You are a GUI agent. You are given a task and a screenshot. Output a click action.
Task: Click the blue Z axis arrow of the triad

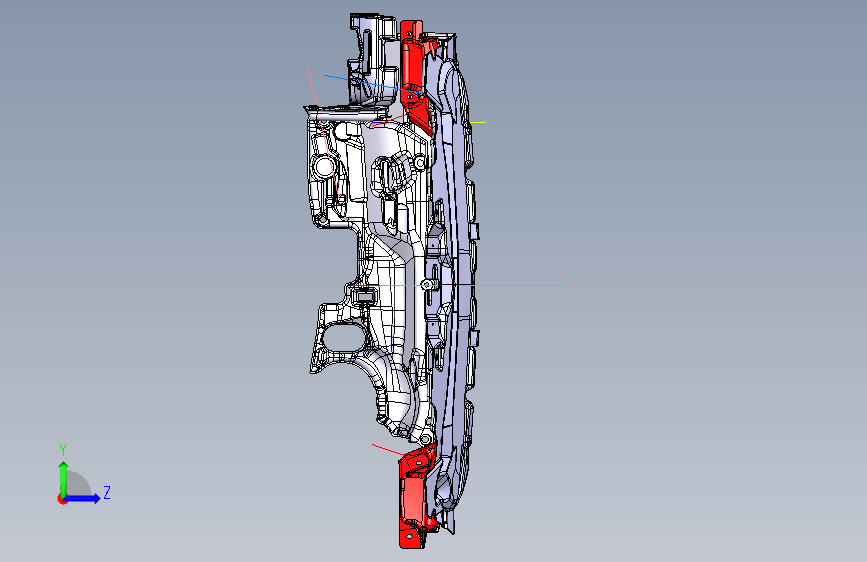[83, 498]
